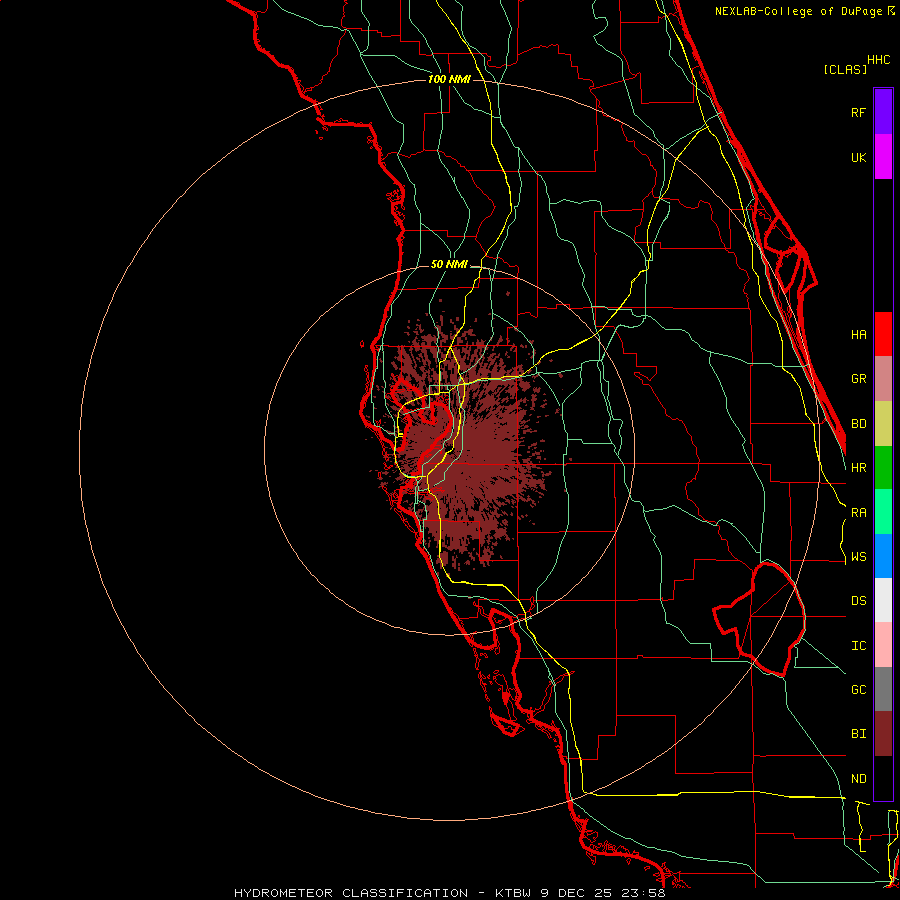Click the DS legend label
Viewport: 900px width, 900px height.
pos(859,601)
